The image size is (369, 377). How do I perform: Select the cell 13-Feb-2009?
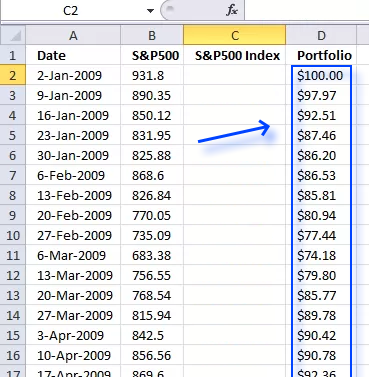73,195
